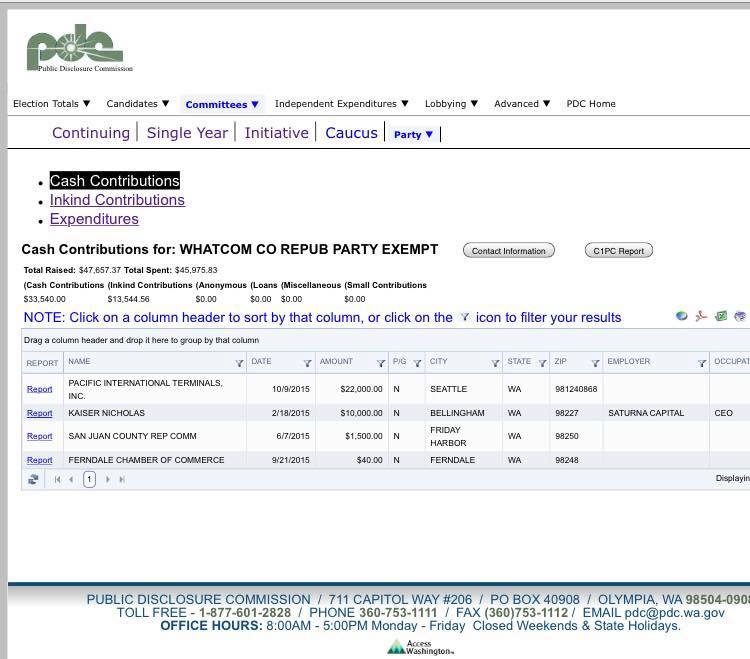Go to the Expenditures link
This screenshot has height=659, width=750.
pos(94,219)
